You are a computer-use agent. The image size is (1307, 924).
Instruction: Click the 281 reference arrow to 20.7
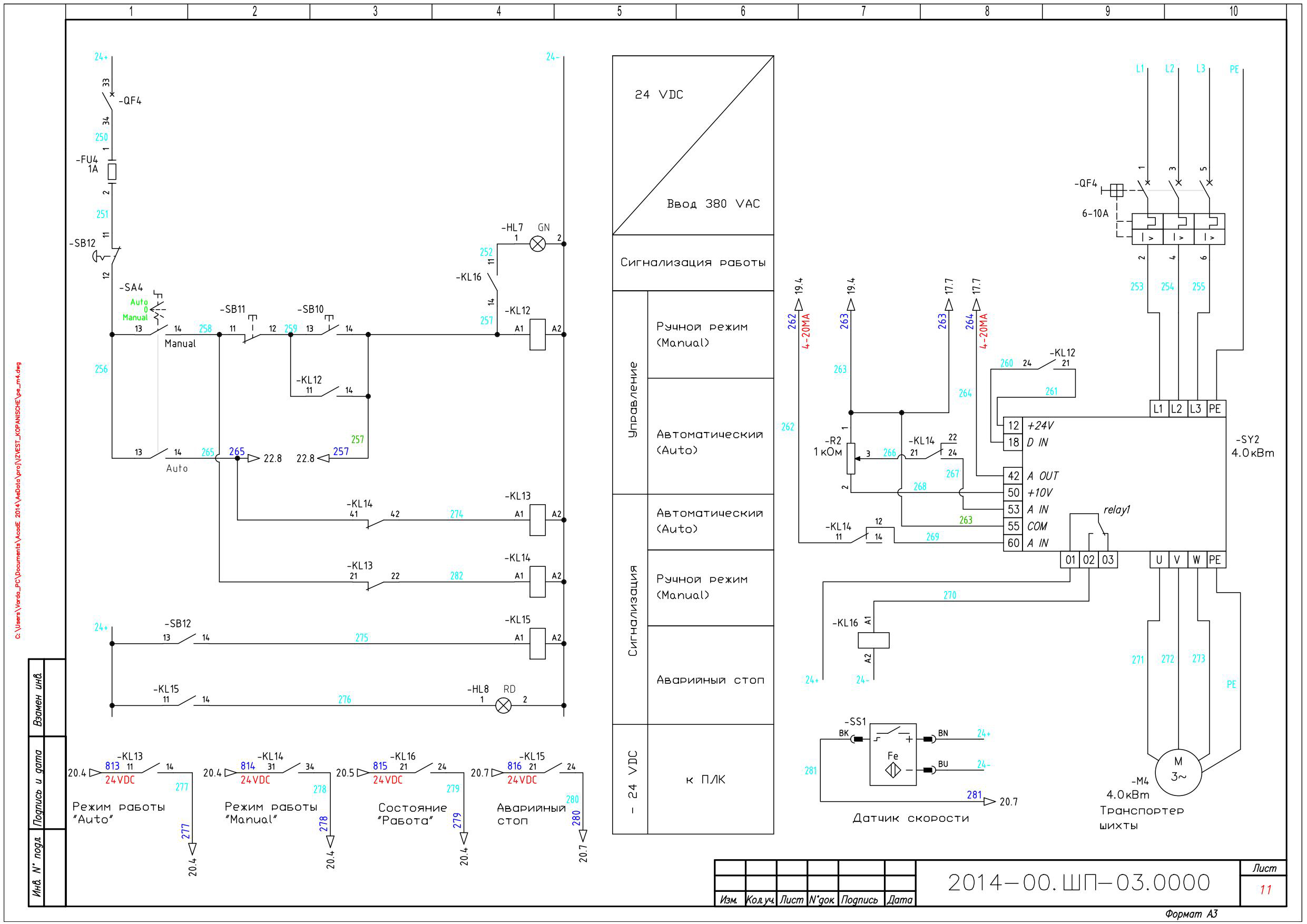[x=989, y=801]
